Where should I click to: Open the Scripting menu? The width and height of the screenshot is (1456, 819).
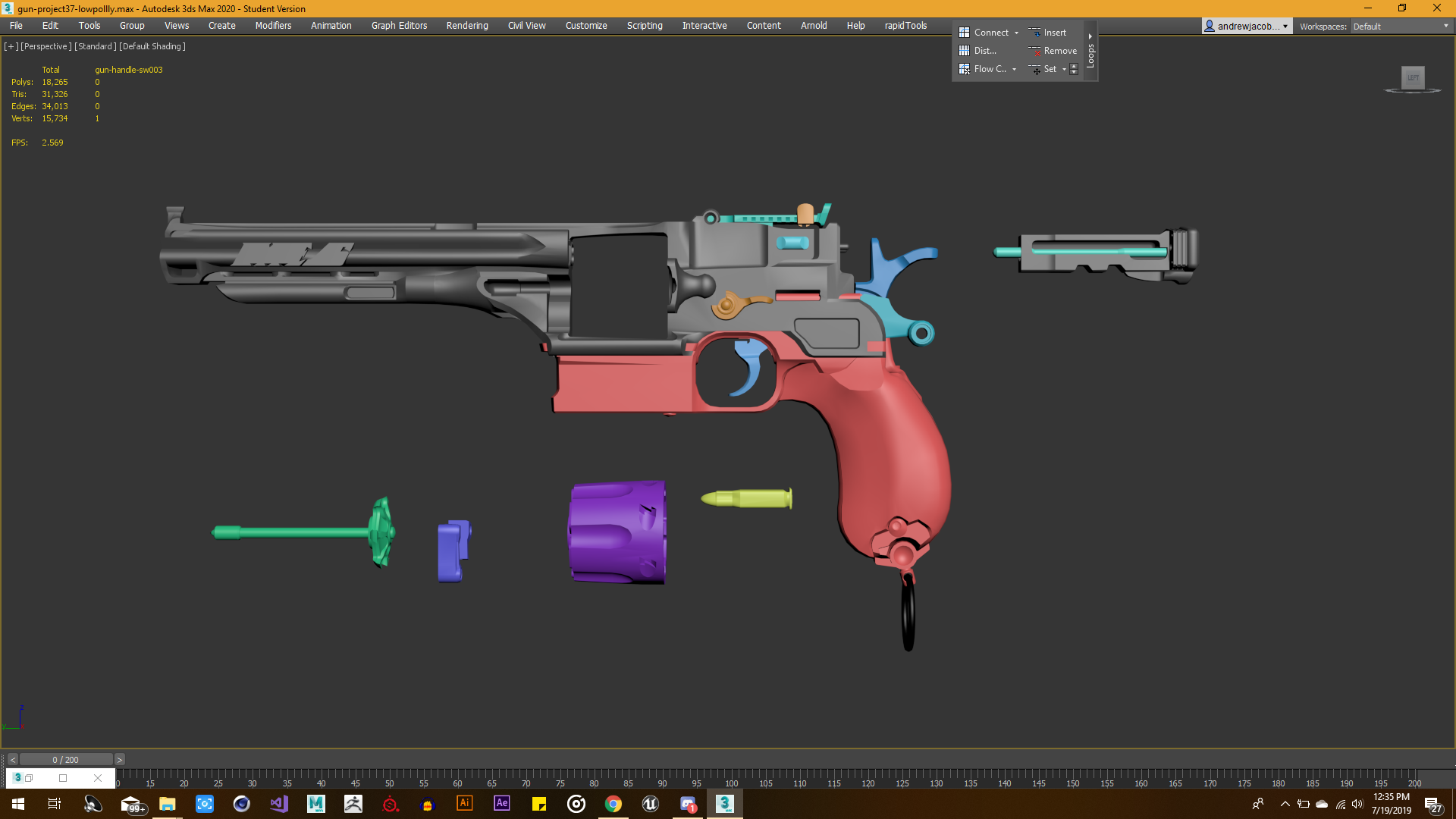[x=645, y=25]
